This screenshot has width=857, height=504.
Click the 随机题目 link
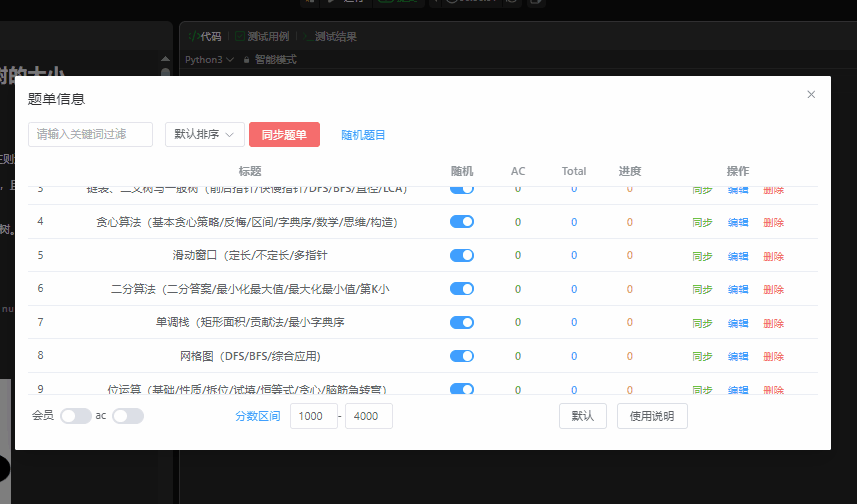pyautogui.click(x=363, y=135)
